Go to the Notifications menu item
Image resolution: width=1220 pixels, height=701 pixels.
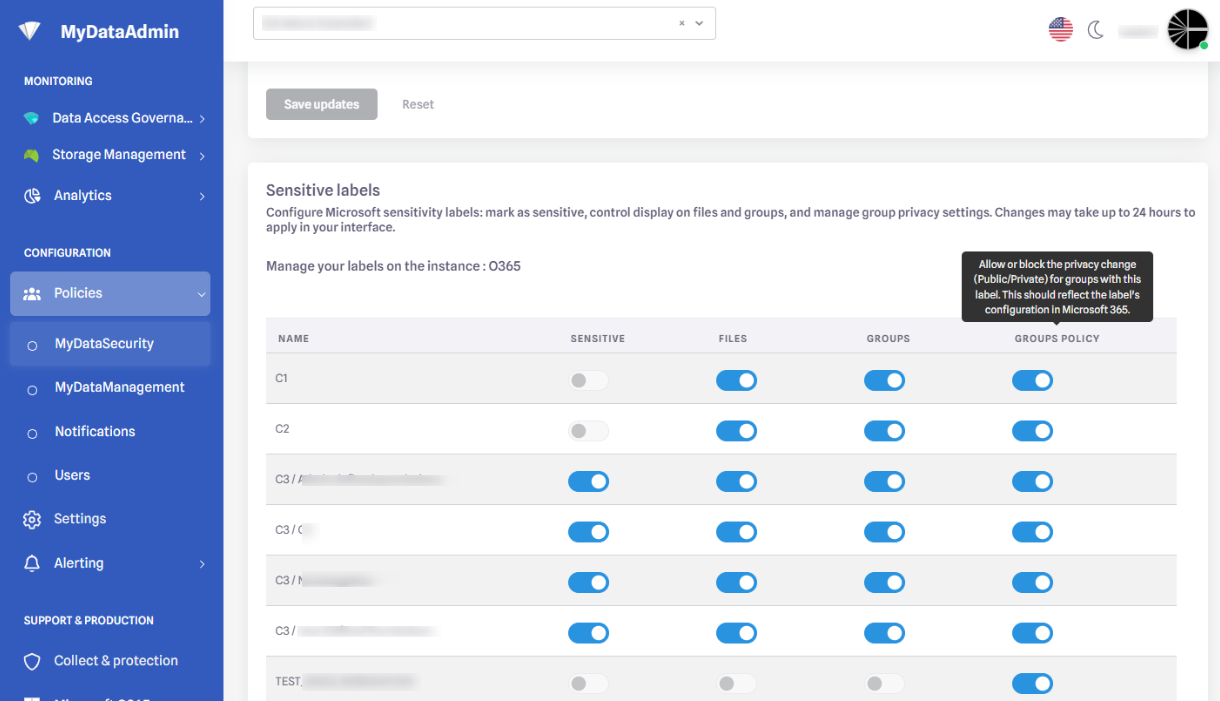[95, 431]
